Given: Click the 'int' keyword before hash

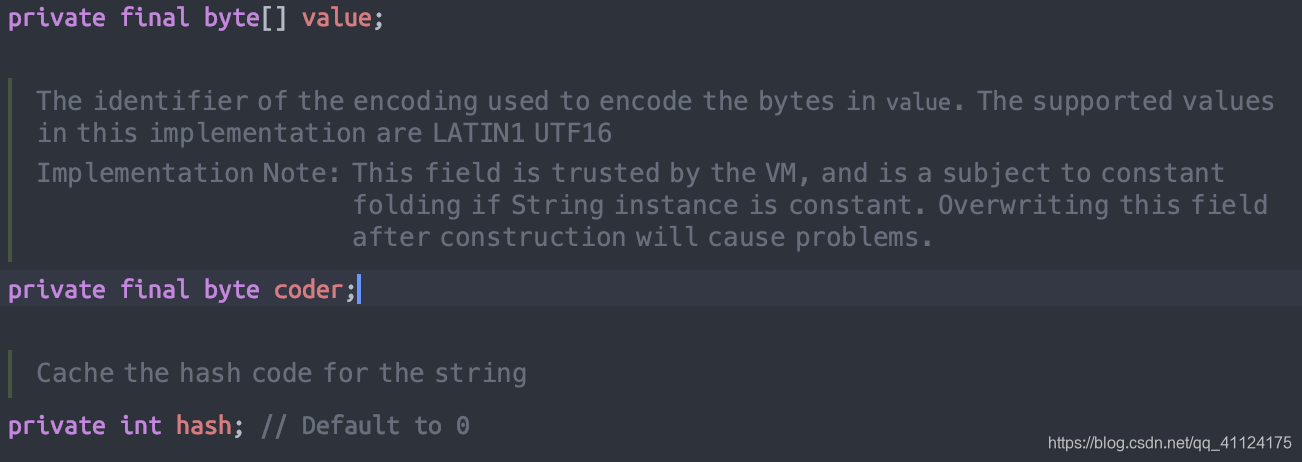Looking at the screenshot, I should click(x=141, y=425).
